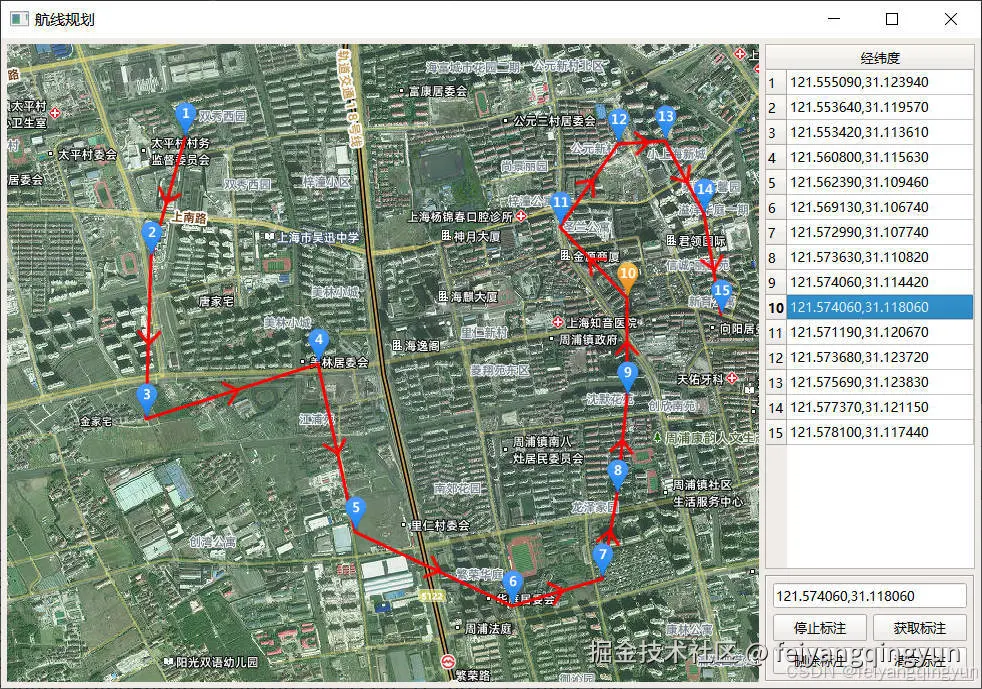The image size is (982, 689).
Task: Click the orange highlighted marker 10
Action: (x=628, y=276)
